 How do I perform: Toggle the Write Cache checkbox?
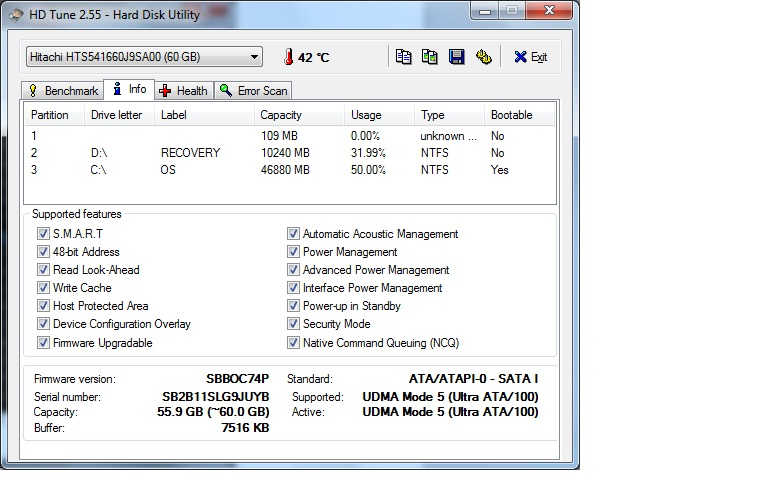click(x=43, y=288)
